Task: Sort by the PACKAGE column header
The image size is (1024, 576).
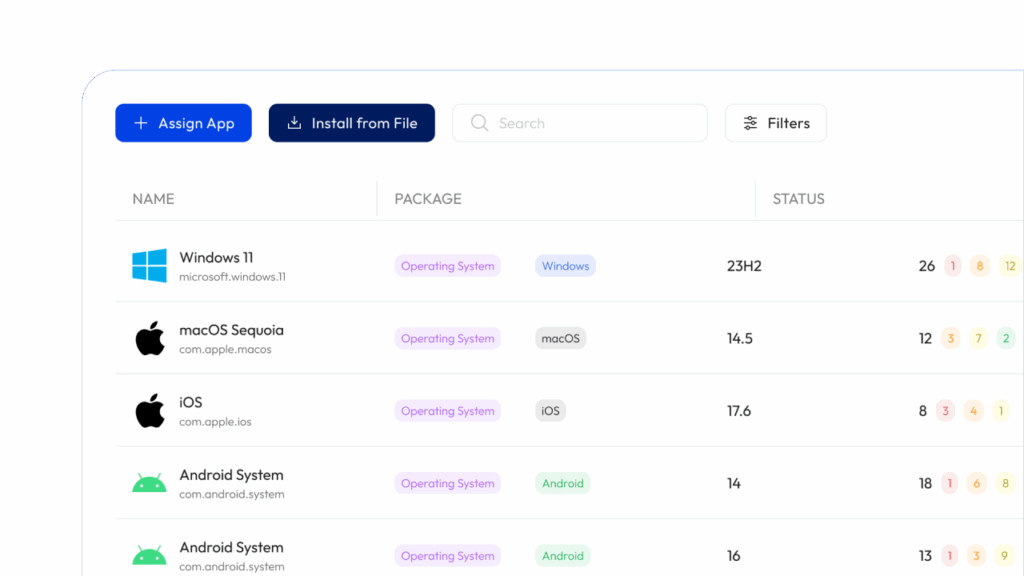Action: (x=428, y=199)
